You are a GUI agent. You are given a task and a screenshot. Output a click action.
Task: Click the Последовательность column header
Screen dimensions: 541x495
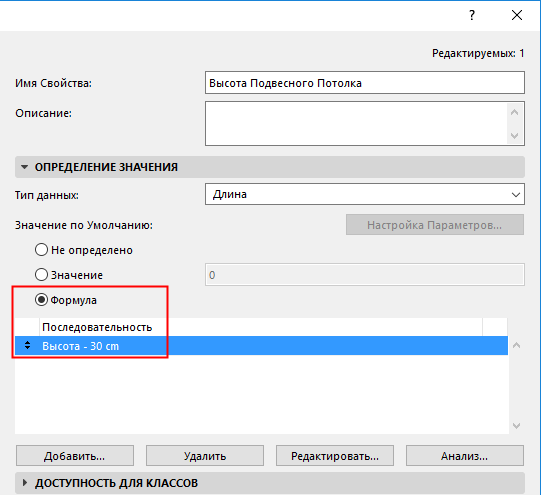pos(261,327)
